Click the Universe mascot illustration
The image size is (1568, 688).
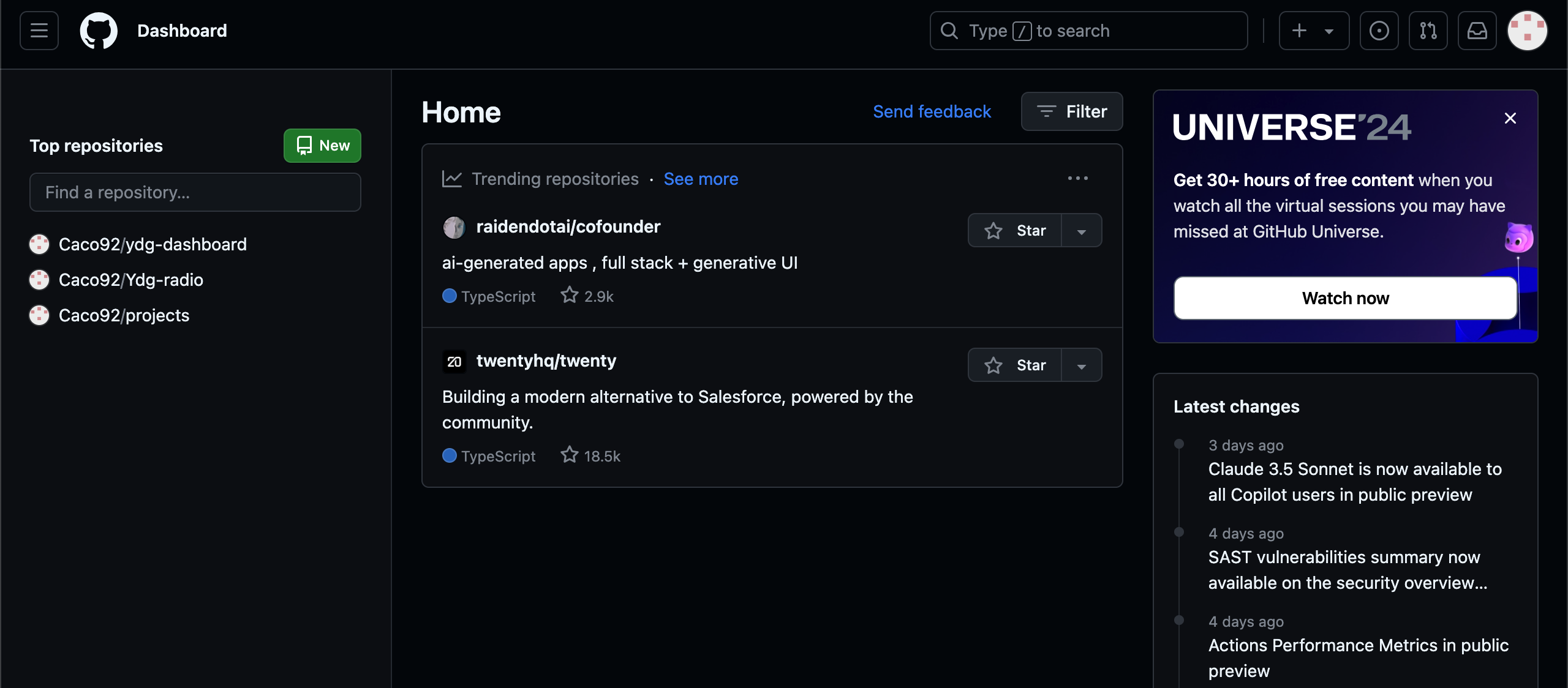[x=1519, y=238]
